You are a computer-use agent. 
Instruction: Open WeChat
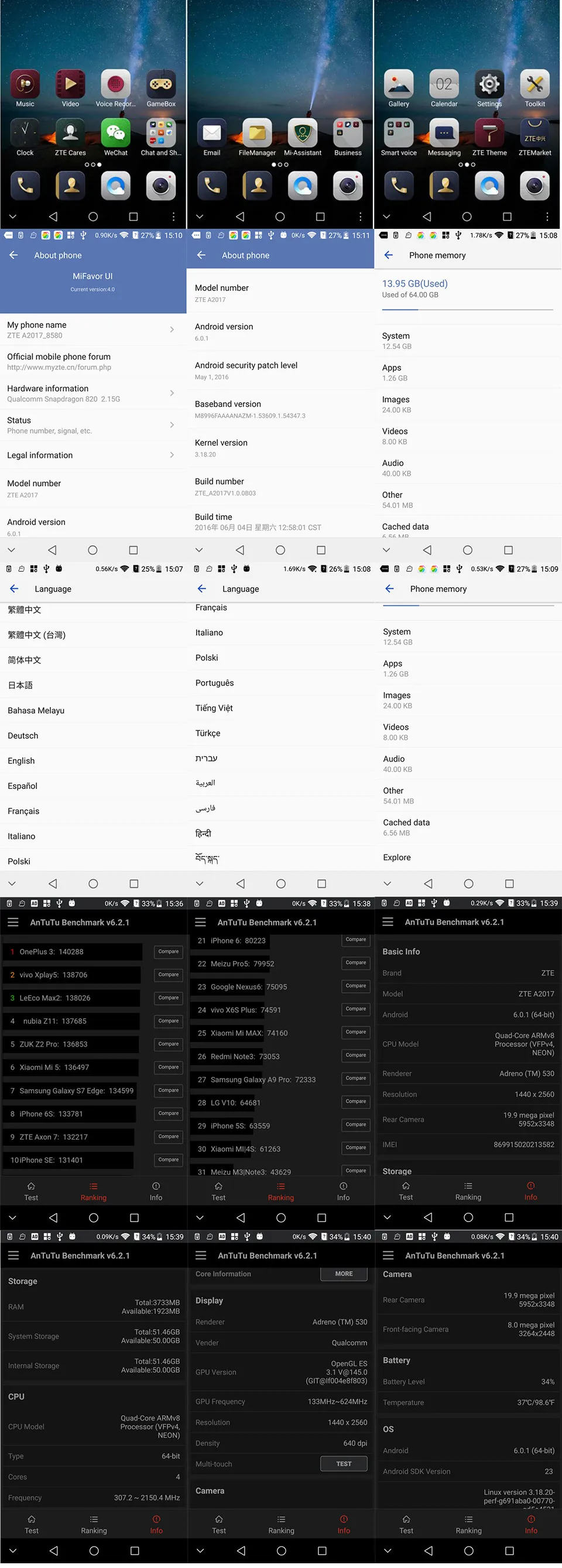(116, 133)
